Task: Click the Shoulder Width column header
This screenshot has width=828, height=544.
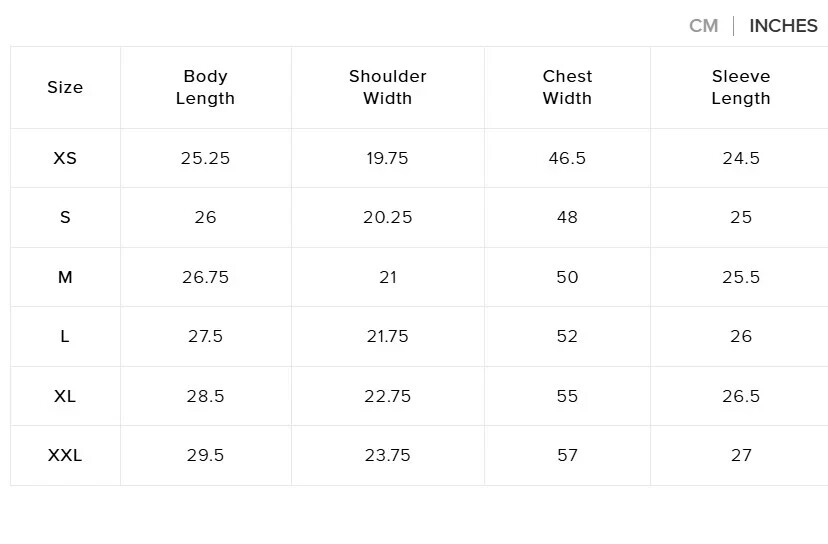Action: pyautogui.click(x=387, y=87)
